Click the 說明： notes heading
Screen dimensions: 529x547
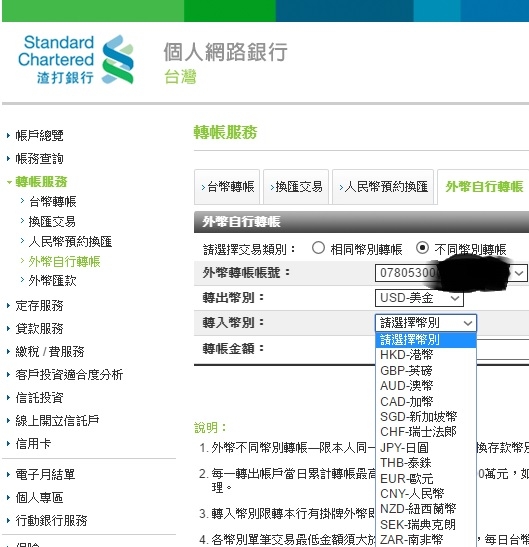(210, 427)
